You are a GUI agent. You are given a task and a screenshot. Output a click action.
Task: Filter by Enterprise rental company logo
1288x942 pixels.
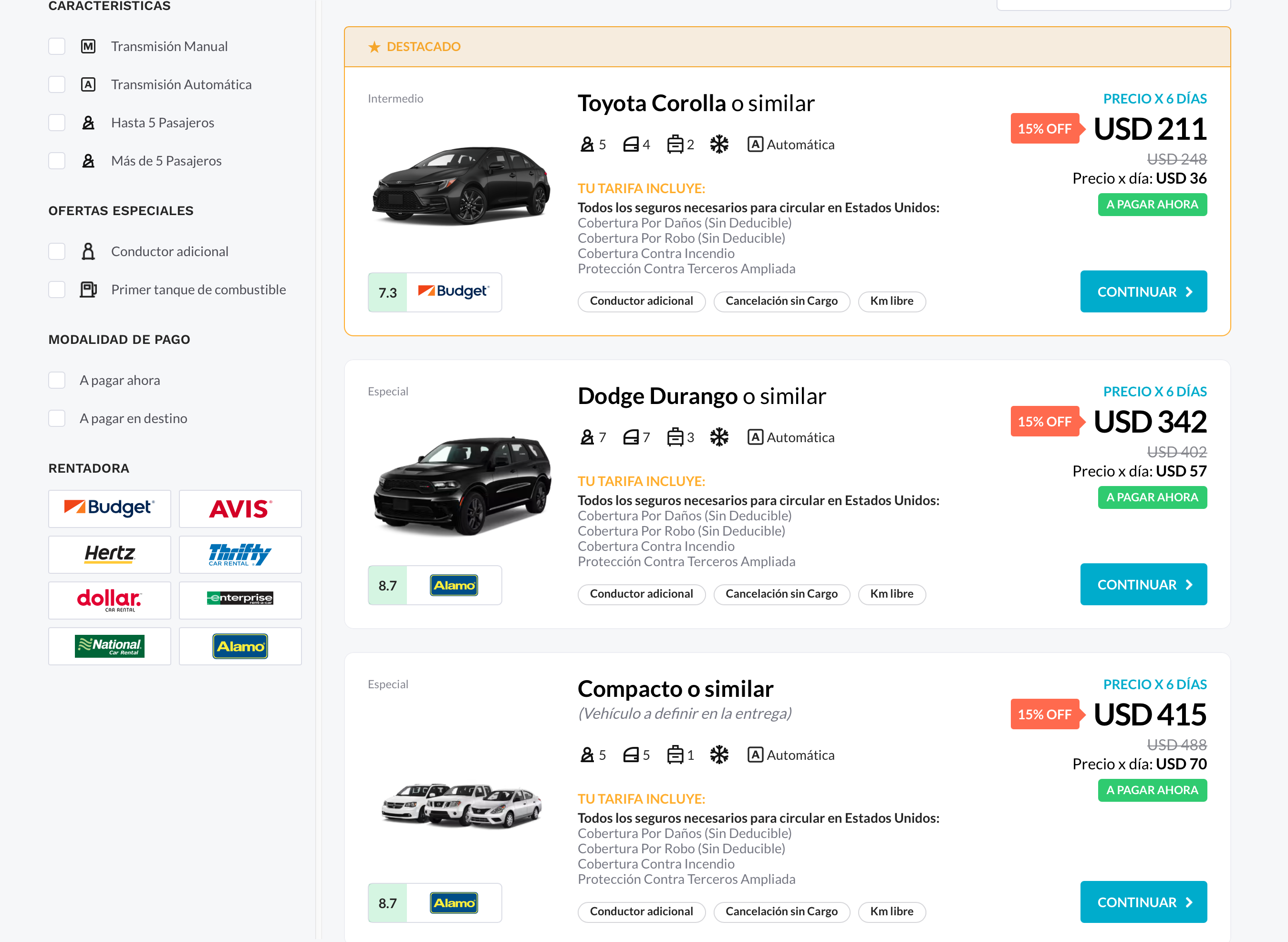(x=240, y=600)
